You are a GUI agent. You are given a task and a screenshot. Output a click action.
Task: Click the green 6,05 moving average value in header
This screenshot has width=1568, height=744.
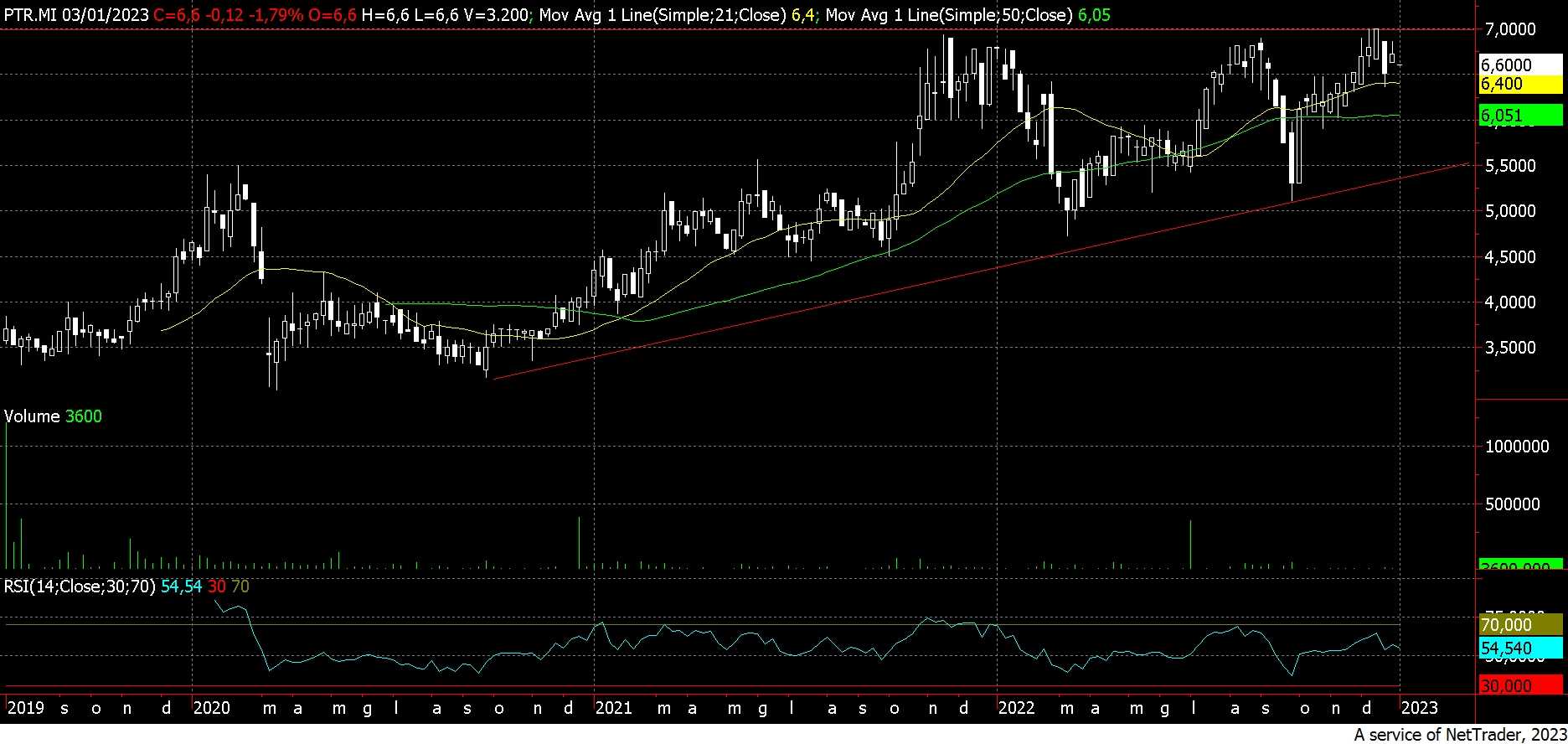coord(1092,14)
